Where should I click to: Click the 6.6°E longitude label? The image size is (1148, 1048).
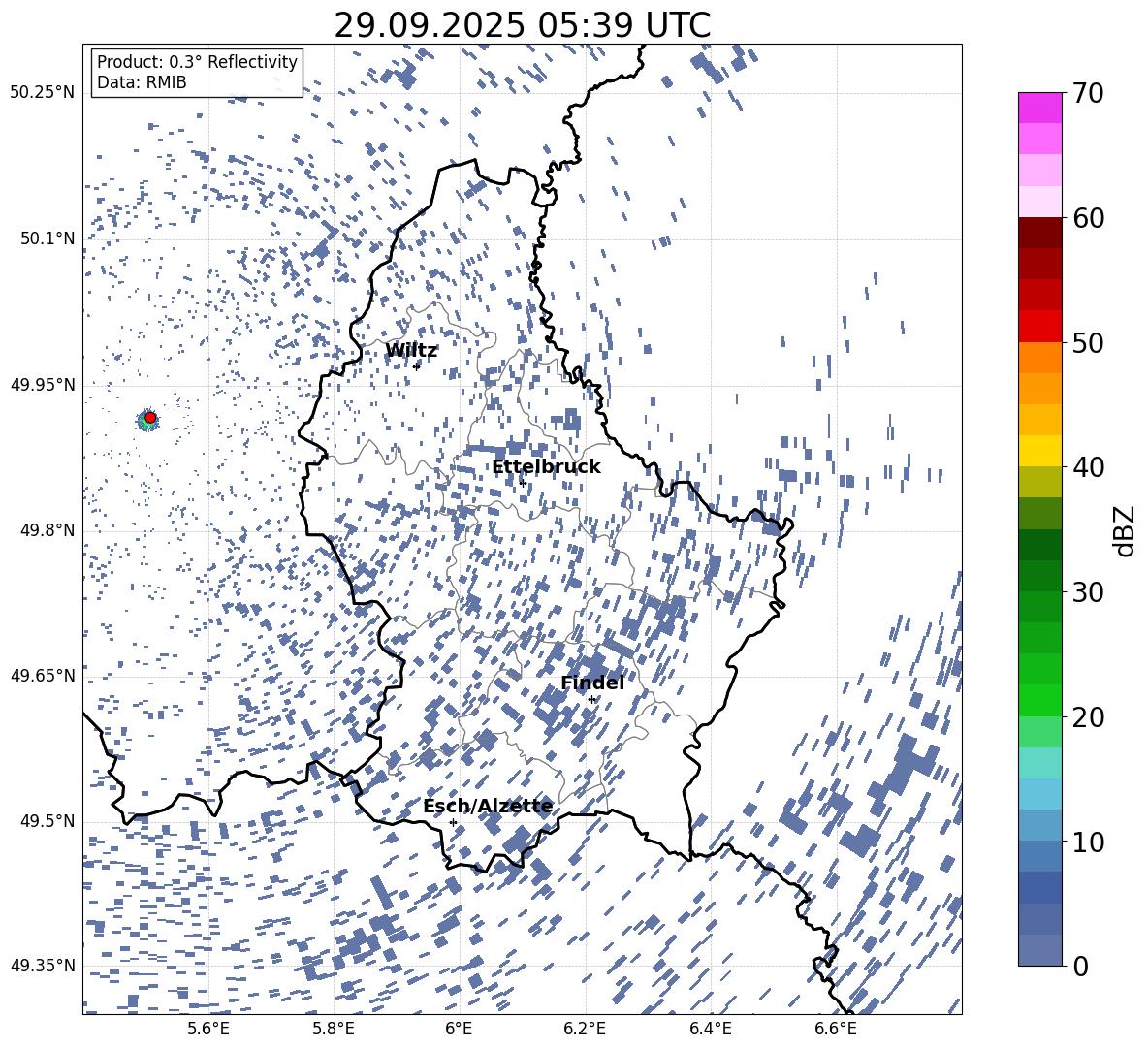coord(836,1029)
